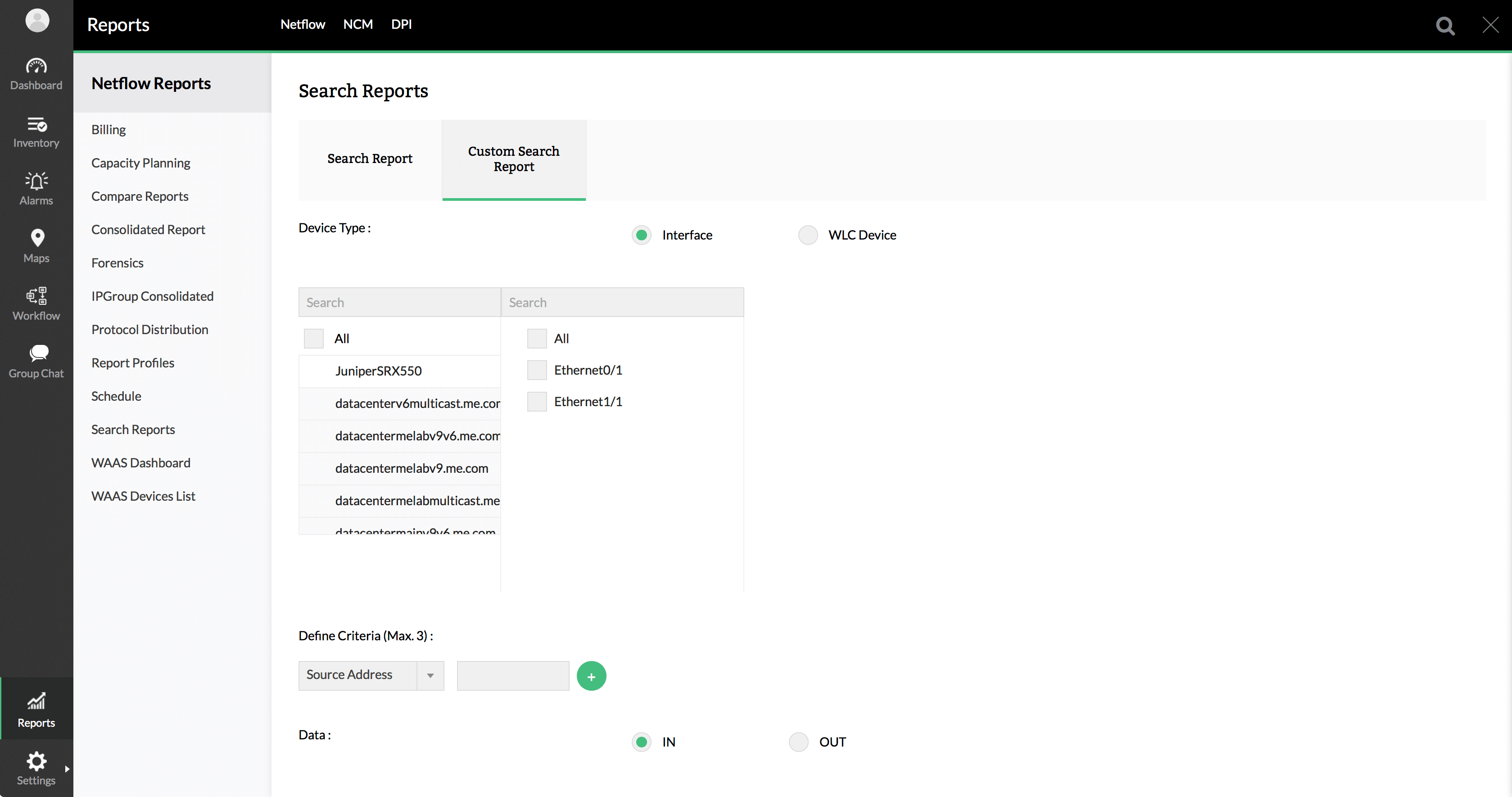Open the Capacity Planning report link
Screen dimensions: 1512x797
point(141,163)
